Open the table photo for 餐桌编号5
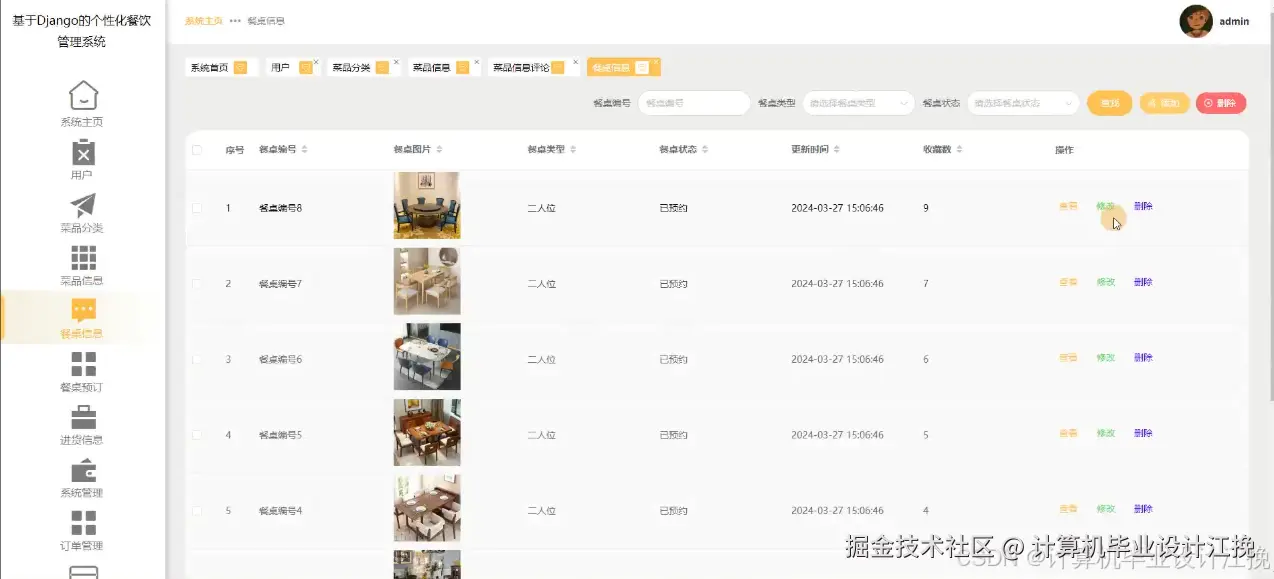This screenshot has height=579, width=1274. coord(427,433)
